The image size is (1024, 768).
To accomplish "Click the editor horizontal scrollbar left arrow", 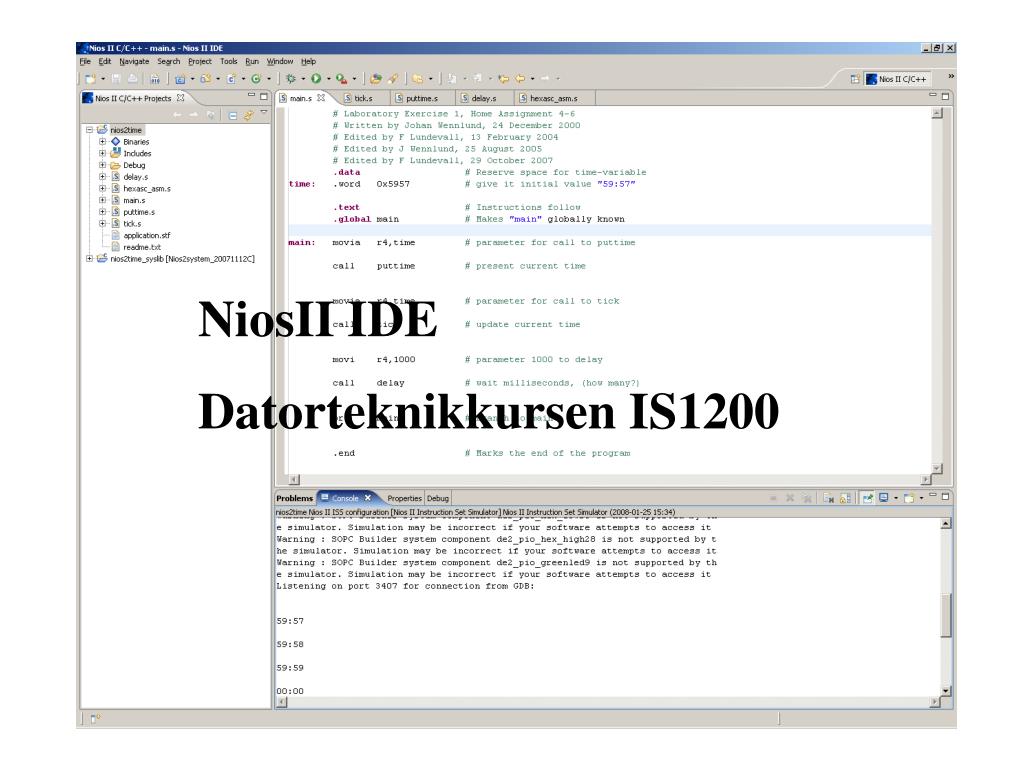I will click(x=294, y=479).
